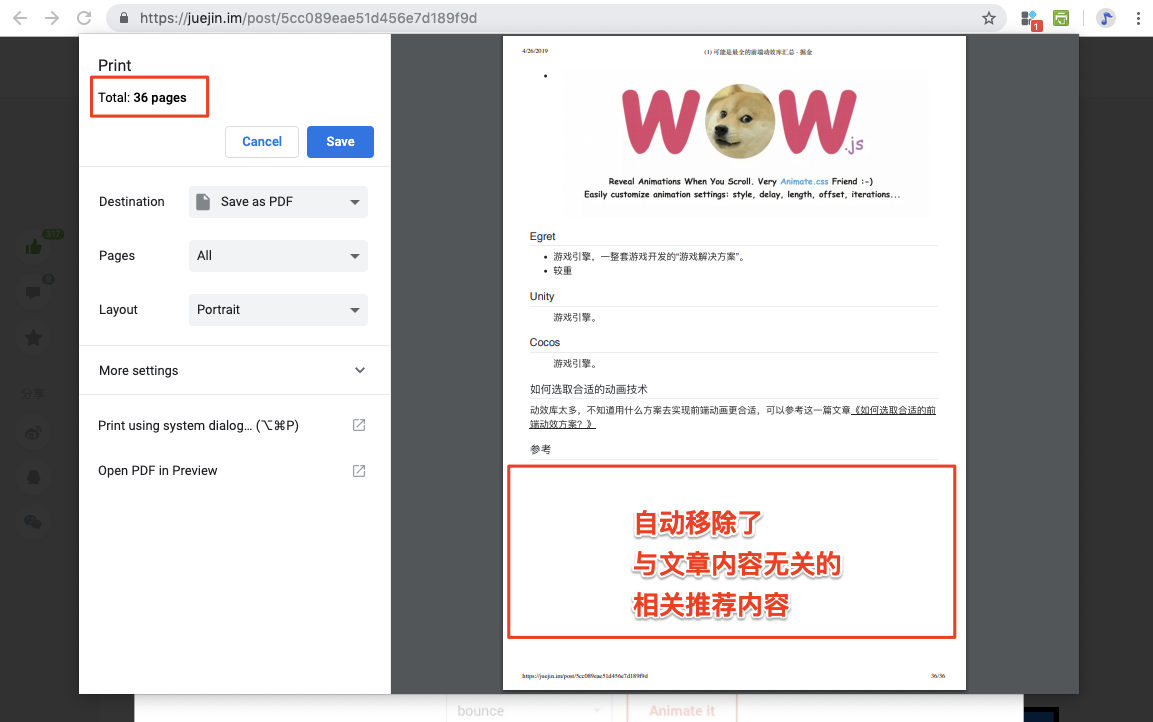Share the article to Weibo

pyautogui.click(x=33, y=431)
